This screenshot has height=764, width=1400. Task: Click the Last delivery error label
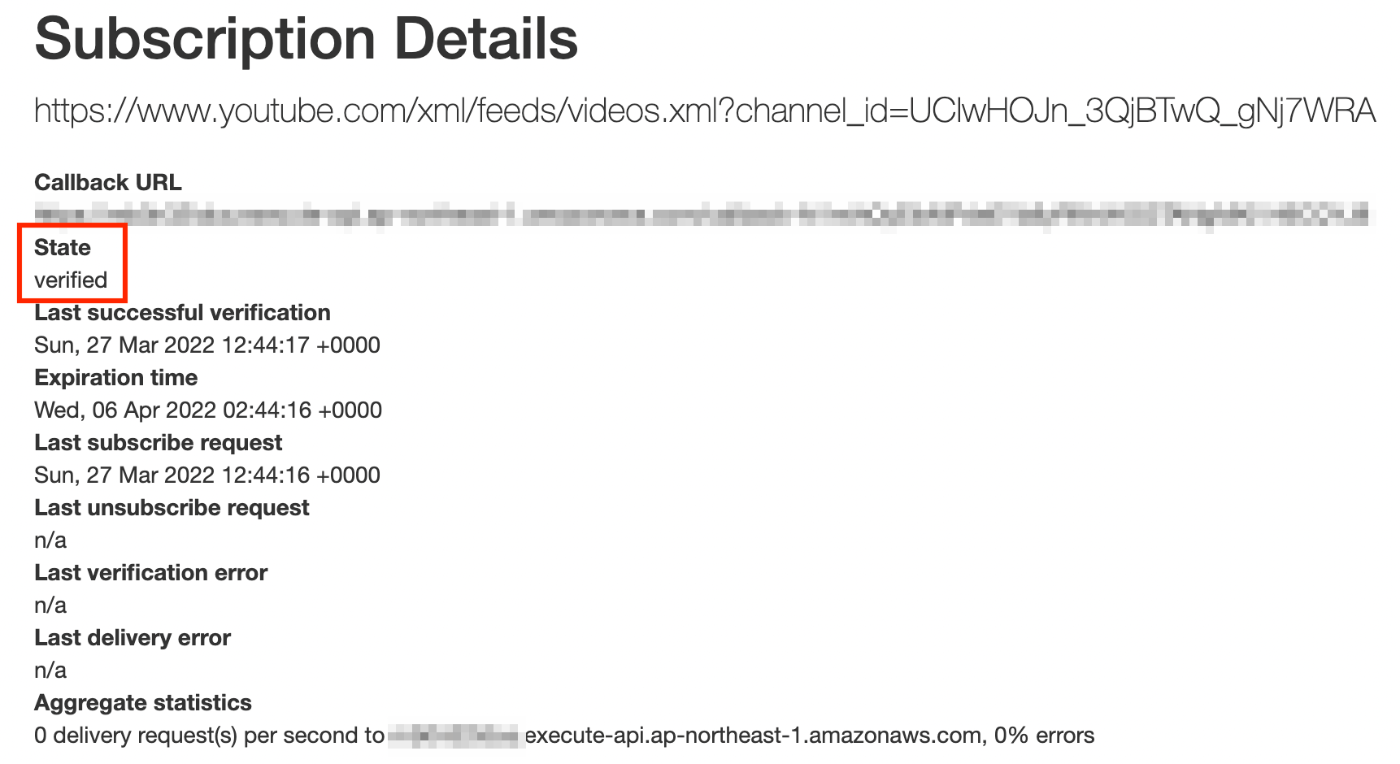tap(133, 637)
